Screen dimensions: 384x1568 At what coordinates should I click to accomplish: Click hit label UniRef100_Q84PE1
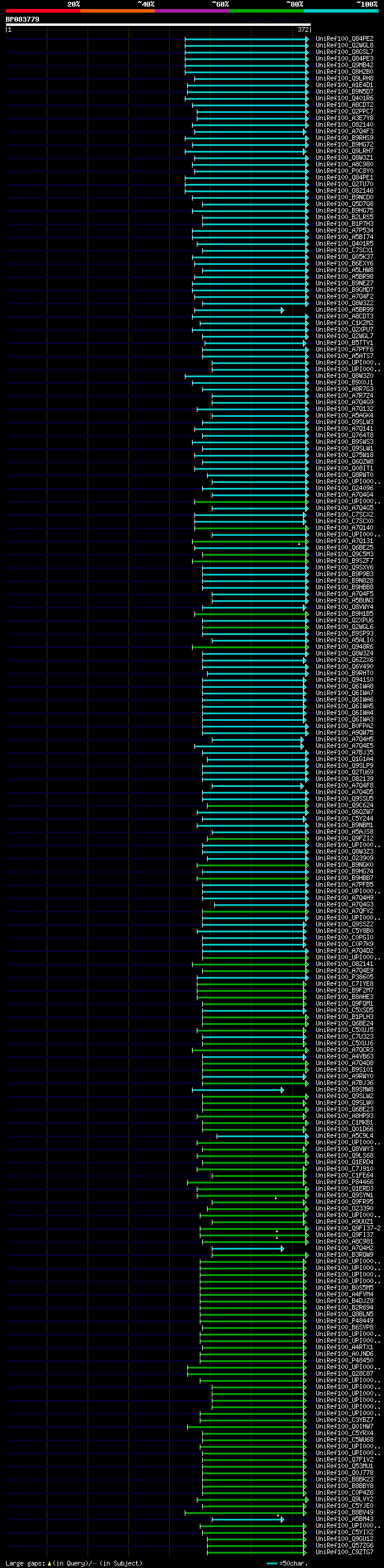[x=344, y=178]
